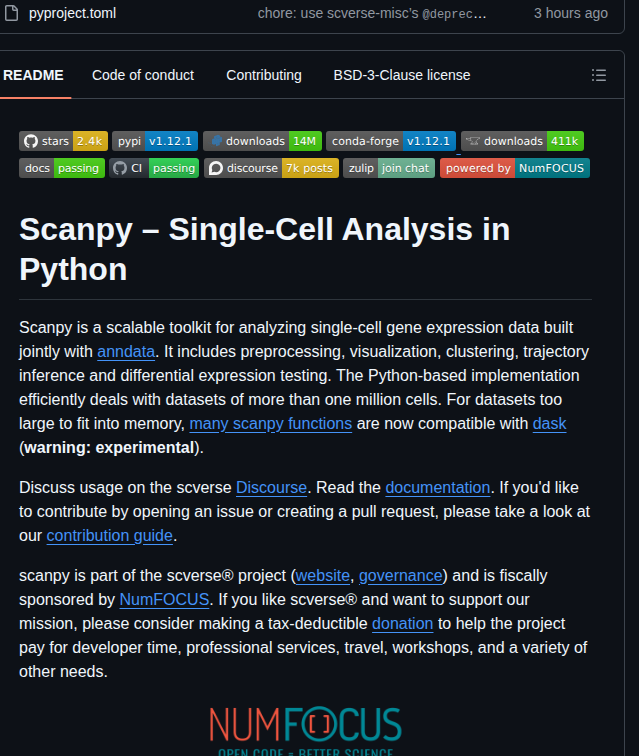The height and width of the screenshot is (756, 639).
Task: Open the Contributing tab
Action: (x=264, y=75)
